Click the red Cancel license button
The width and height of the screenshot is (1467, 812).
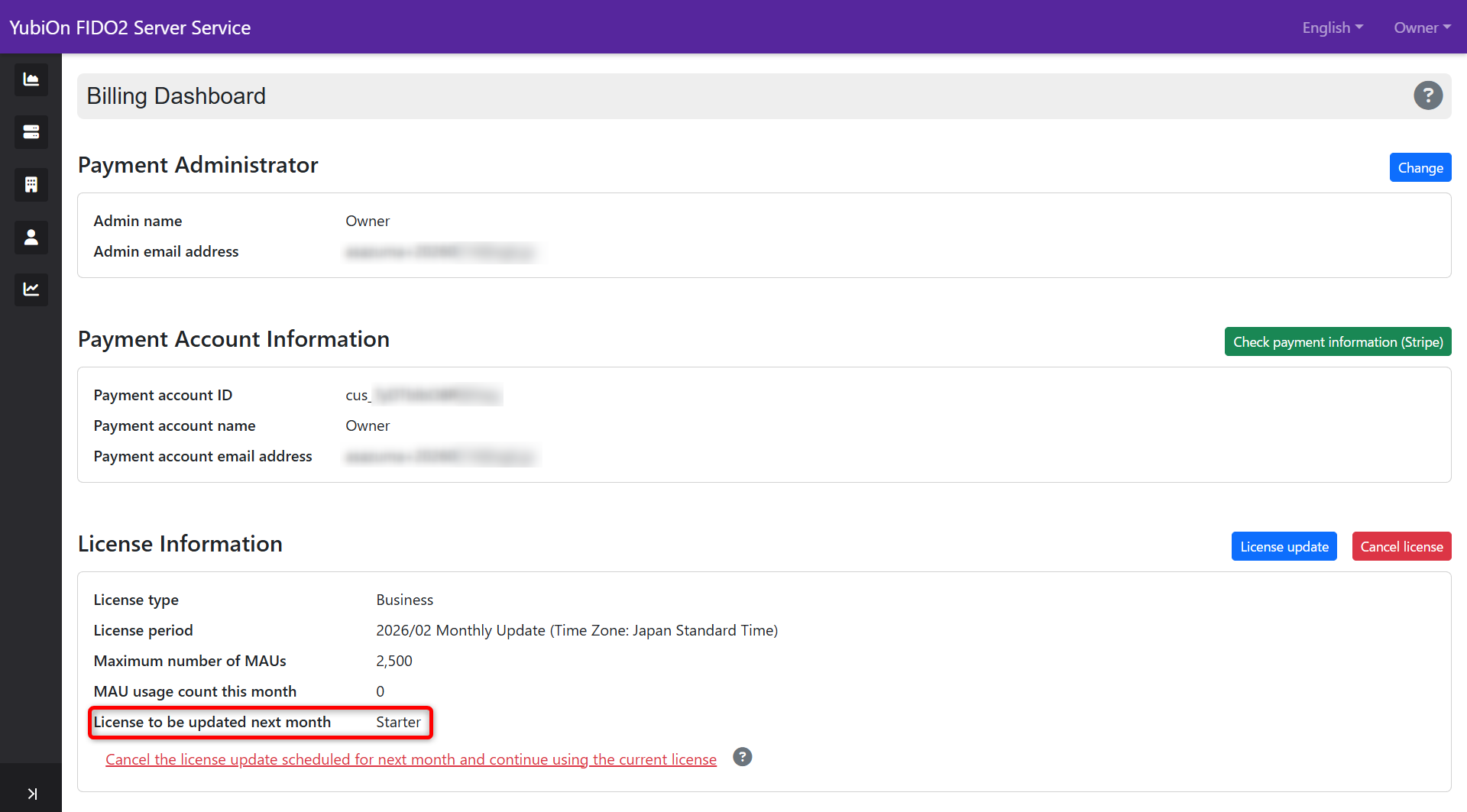1401,547
